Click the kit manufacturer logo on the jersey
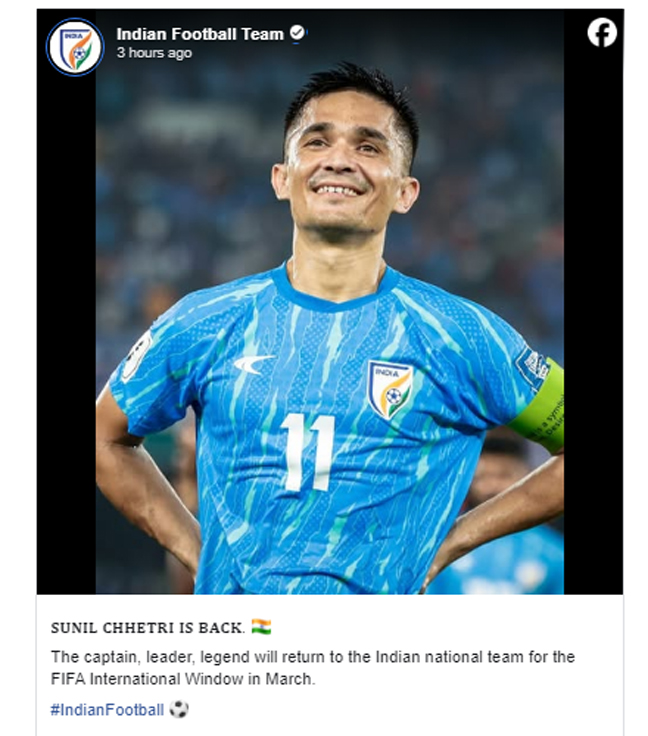Image resolution: width=648 pixels, height=736 pixels. click(x=253, y=364)
